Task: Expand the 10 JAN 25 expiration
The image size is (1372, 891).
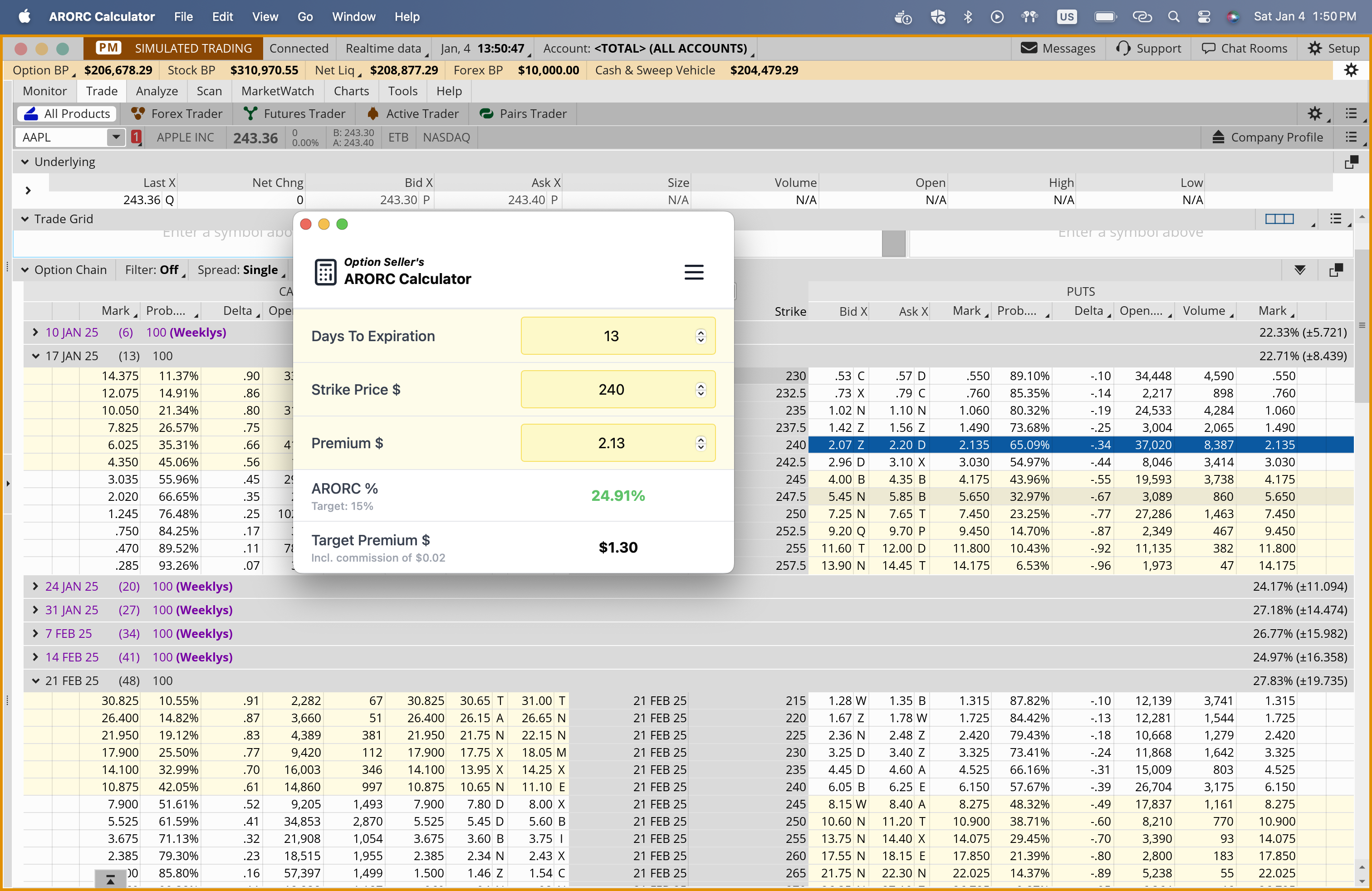Action: point(35,333)
